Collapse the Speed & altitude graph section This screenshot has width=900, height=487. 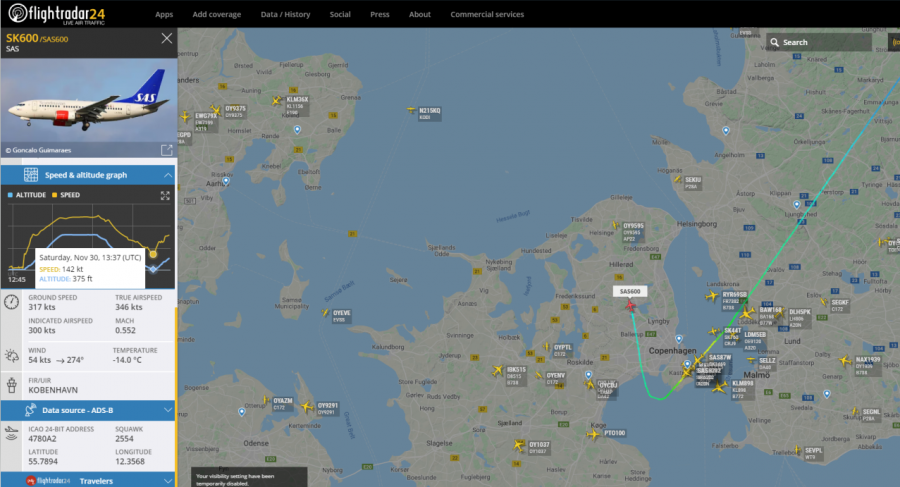tap(168, 175)
